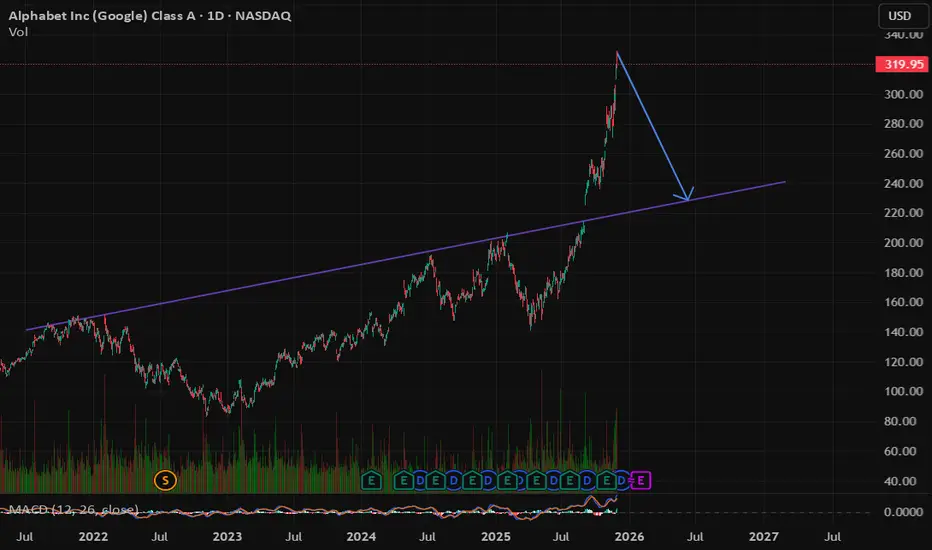Click the Jul label between 2026 and 2027

pos(695,536)
